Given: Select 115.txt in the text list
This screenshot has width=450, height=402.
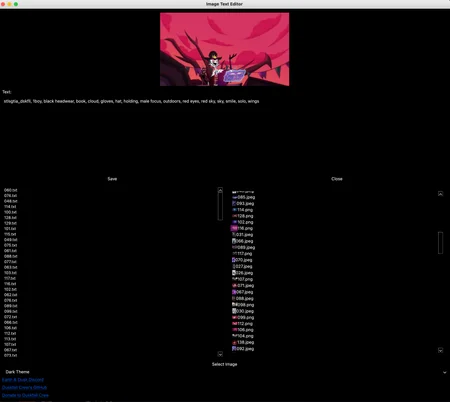Looking at the screenshot, I should [x=10, y=234].
